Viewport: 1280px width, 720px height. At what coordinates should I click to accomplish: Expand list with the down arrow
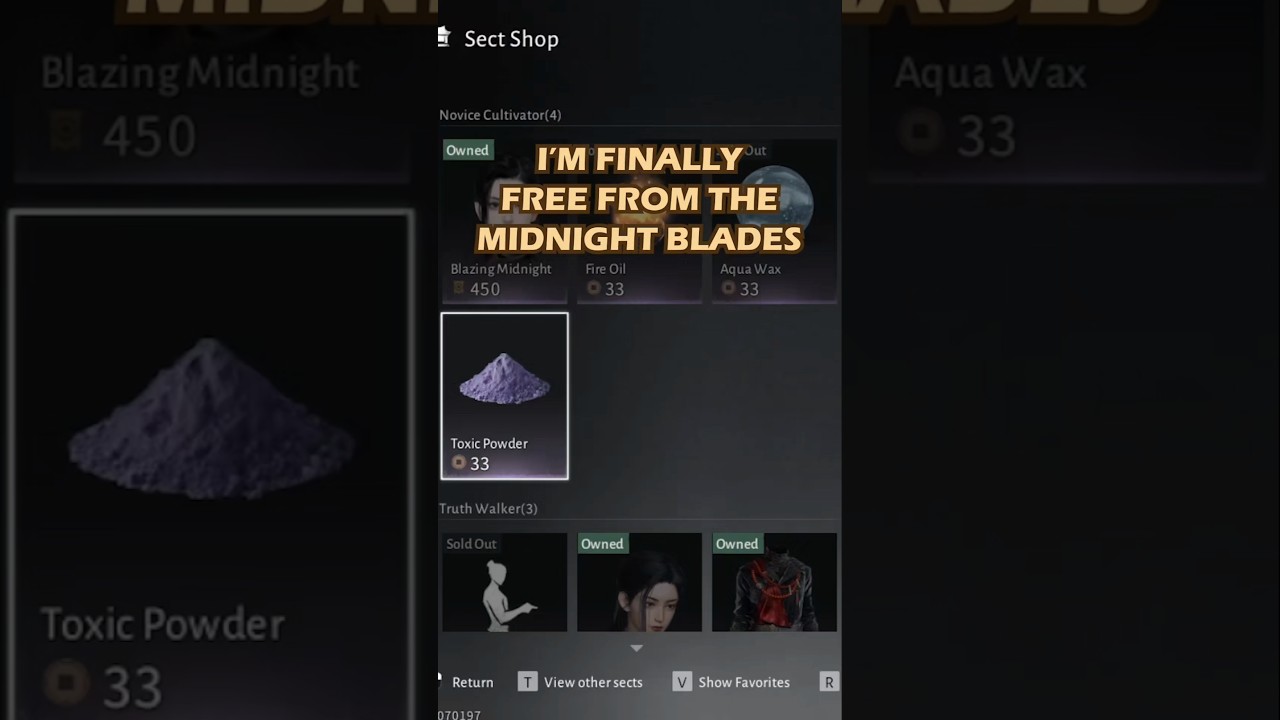coord(636,648)
